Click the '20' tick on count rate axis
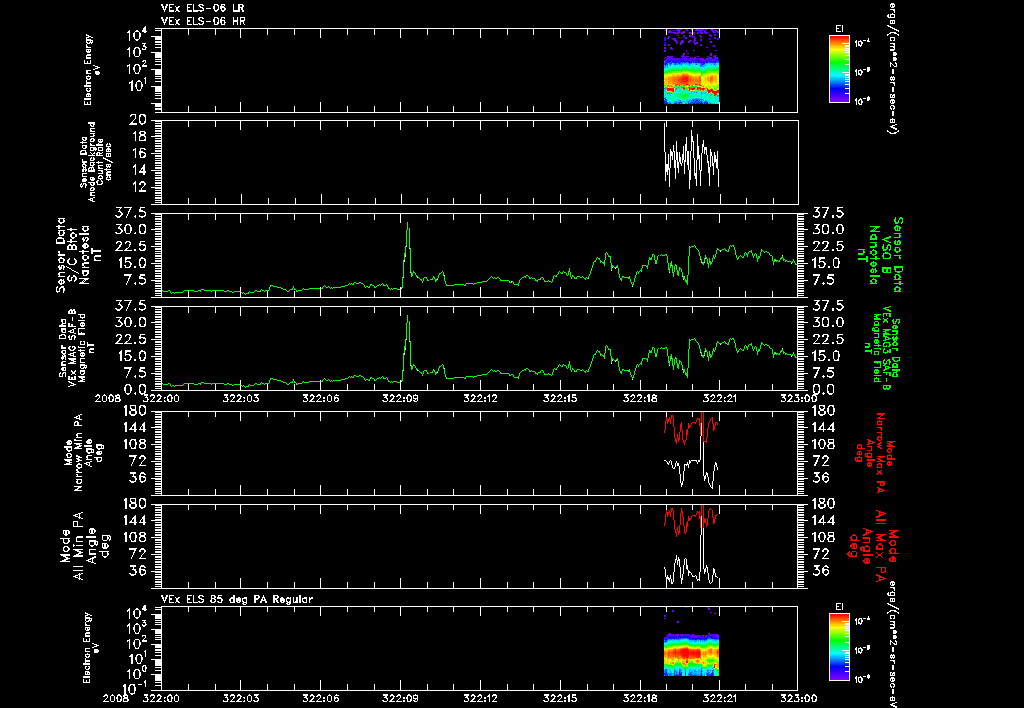Screen dimensions: 1024x708 click(x=138, y=120)
